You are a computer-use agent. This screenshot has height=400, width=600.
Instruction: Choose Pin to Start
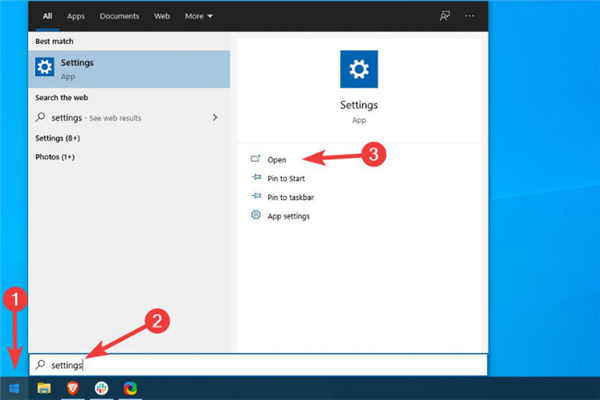tap(286, 178)
